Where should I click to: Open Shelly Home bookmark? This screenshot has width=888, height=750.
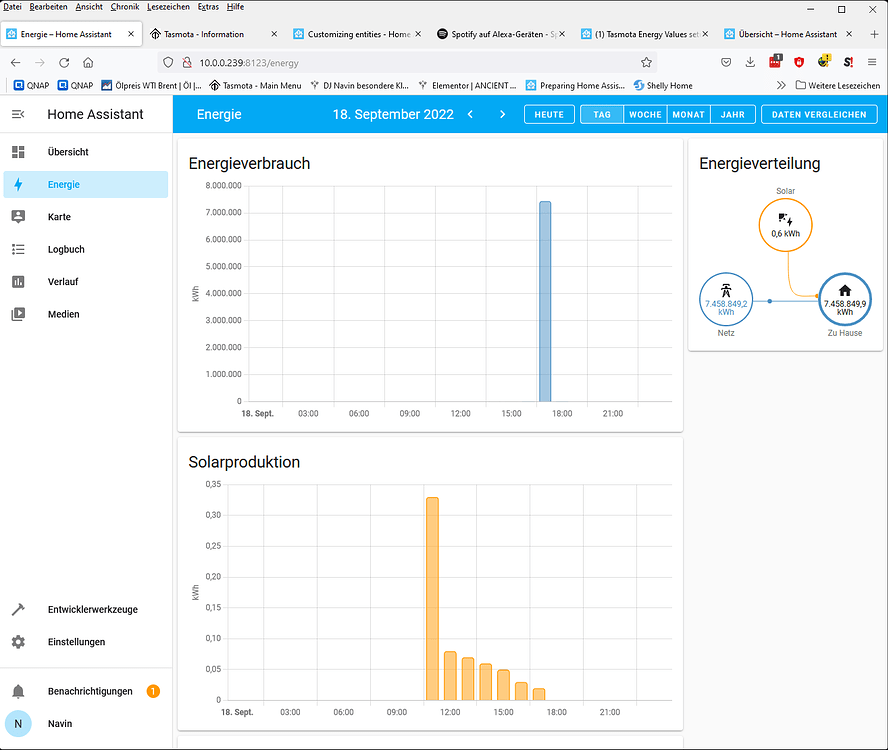(663, 86)
